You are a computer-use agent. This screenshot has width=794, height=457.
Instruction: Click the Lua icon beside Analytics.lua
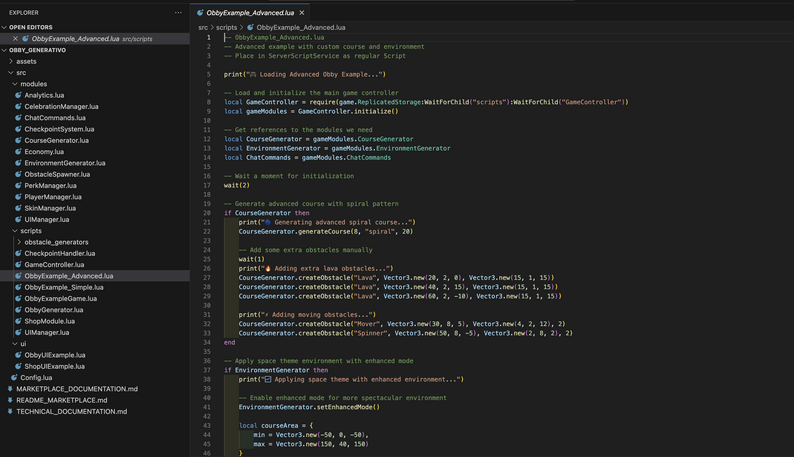[x=18, y=95]
